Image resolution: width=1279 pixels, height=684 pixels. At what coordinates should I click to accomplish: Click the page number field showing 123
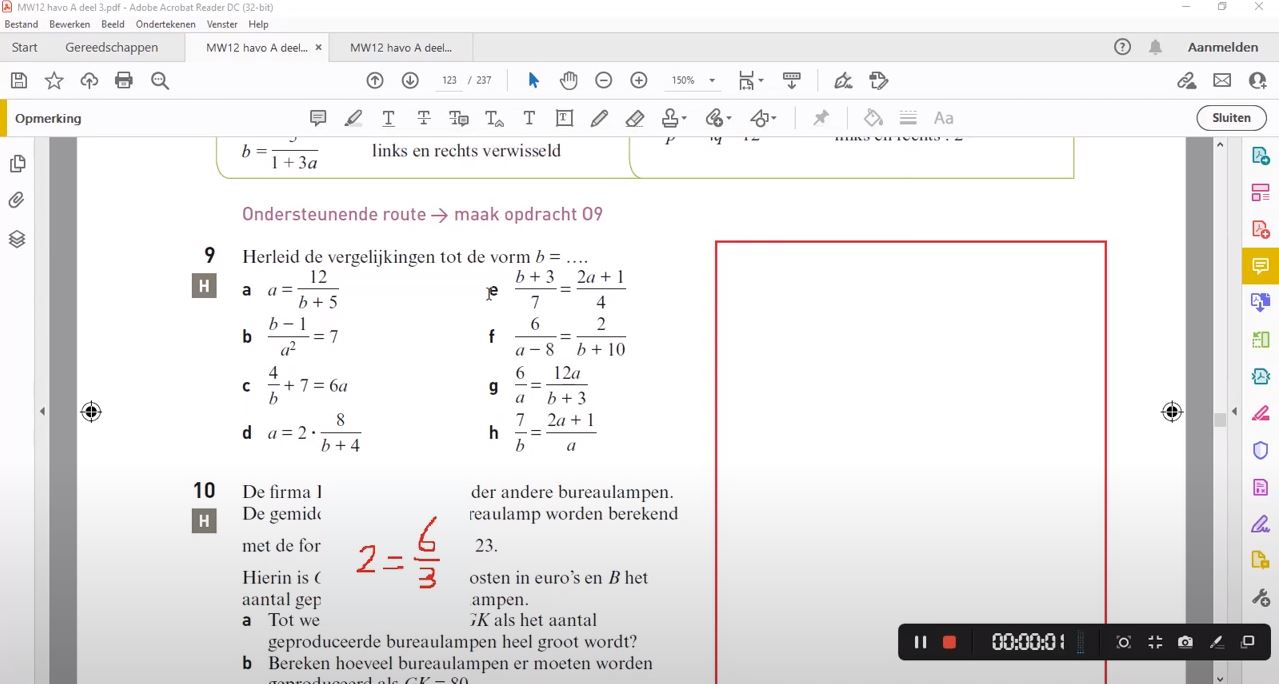click(x=449, y=81)
